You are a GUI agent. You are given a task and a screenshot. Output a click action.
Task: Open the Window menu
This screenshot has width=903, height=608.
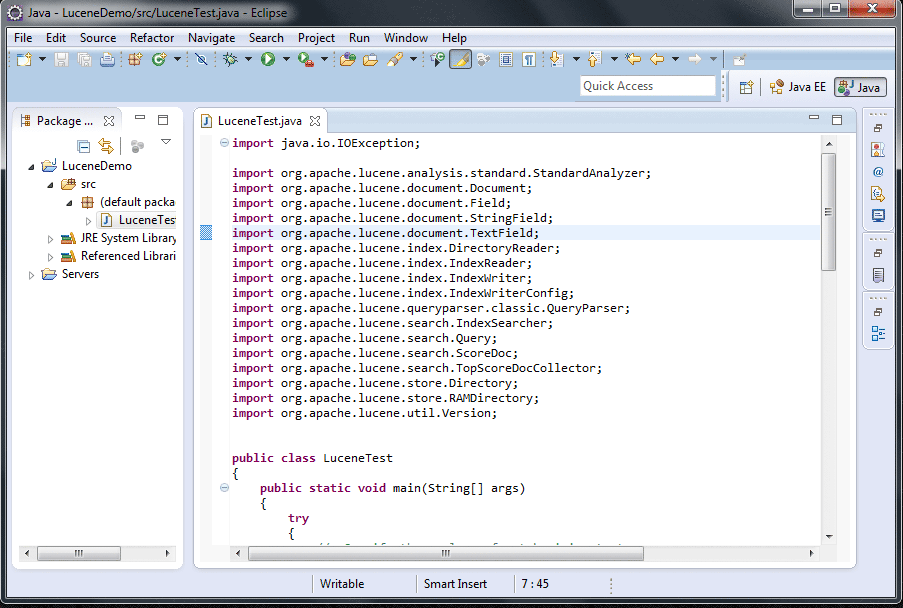coord(406,38)
